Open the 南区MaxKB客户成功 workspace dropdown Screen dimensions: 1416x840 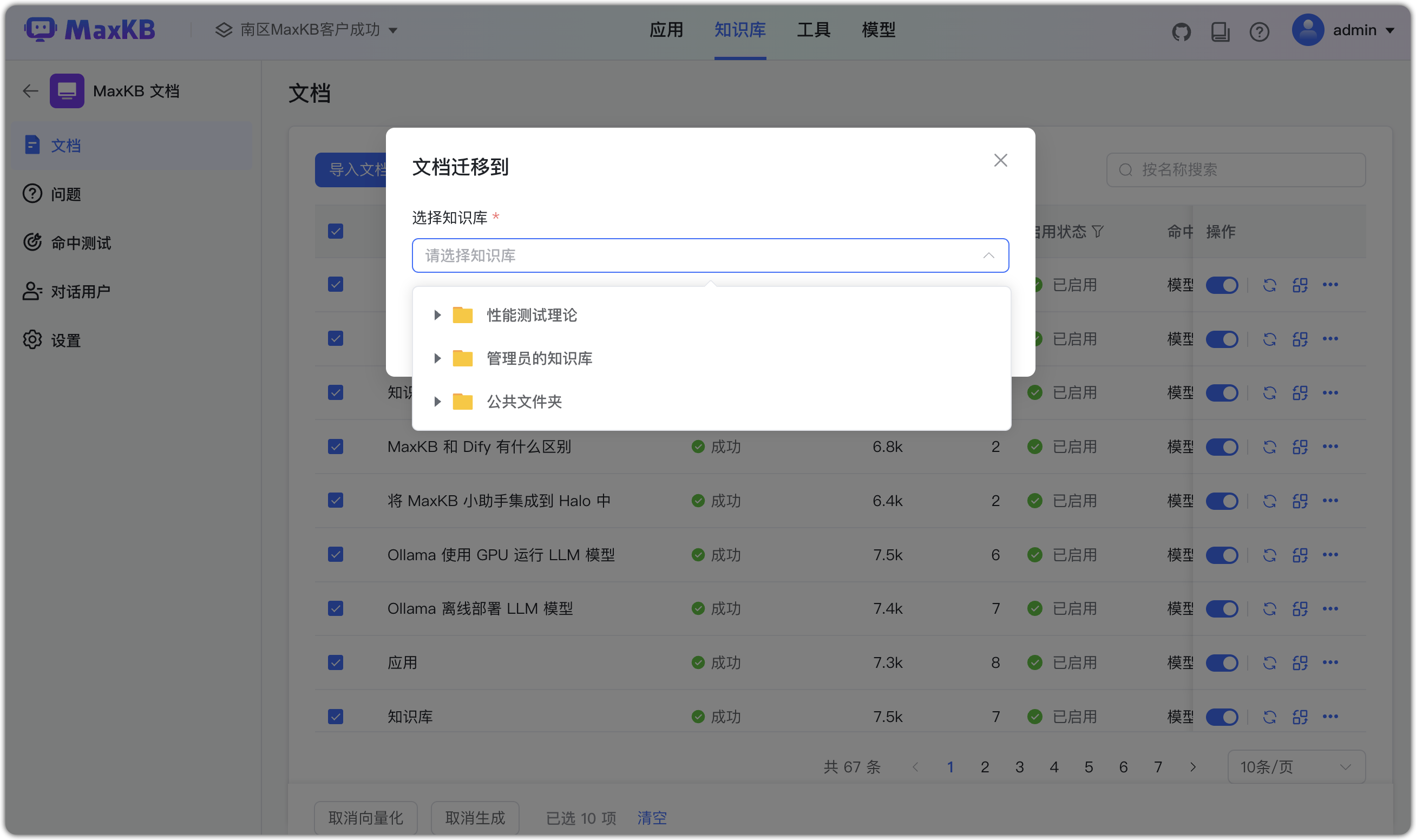[x=307, y=30]
